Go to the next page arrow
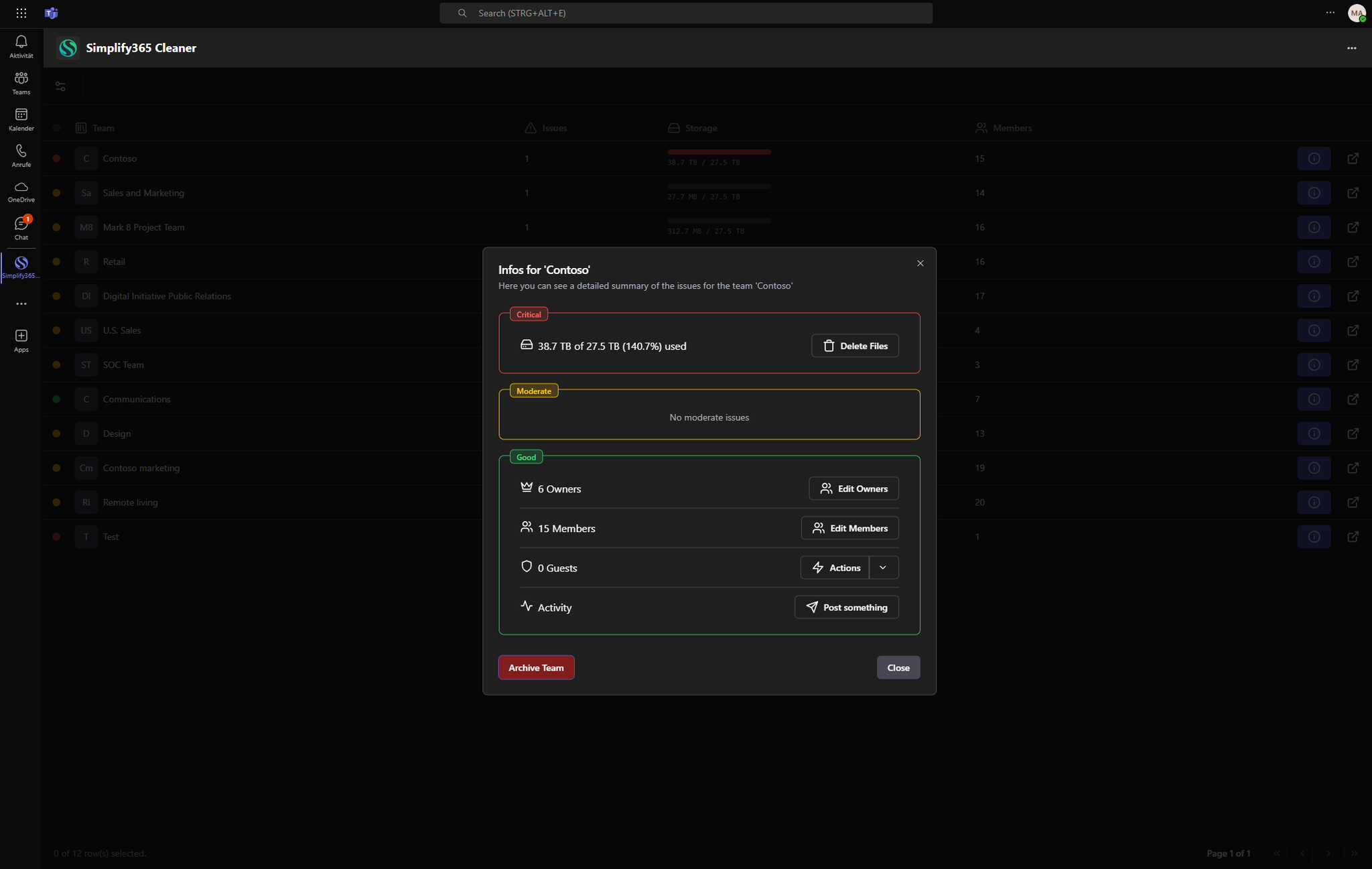The width and height of the screenshot is (1372, 869). pyautogui.click(x=1328, y=853)
